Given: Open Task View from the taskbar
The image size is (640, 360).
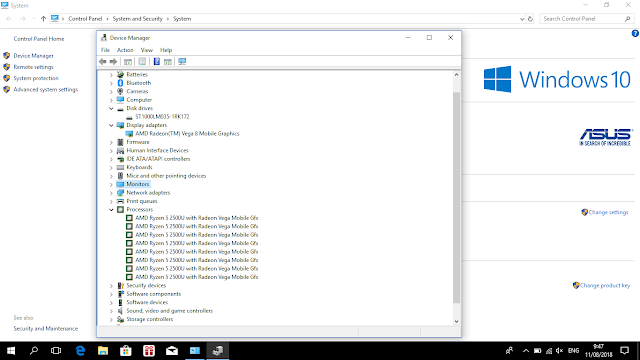Looking at the screenshot, I should pos(56,351).
